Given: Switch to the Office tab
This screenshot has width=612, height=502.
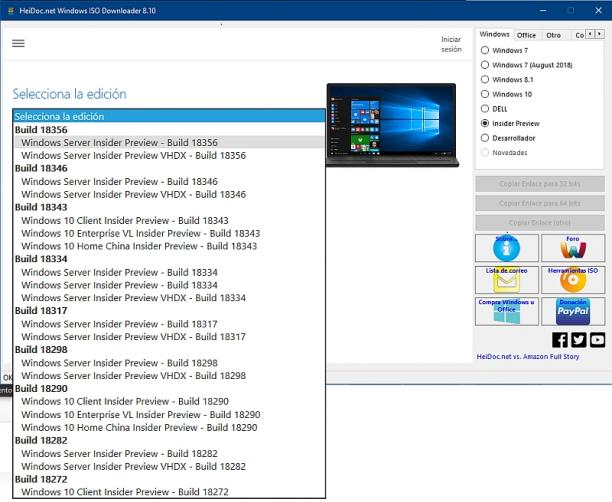Looking at the screenshot, I should coord(526,35).
